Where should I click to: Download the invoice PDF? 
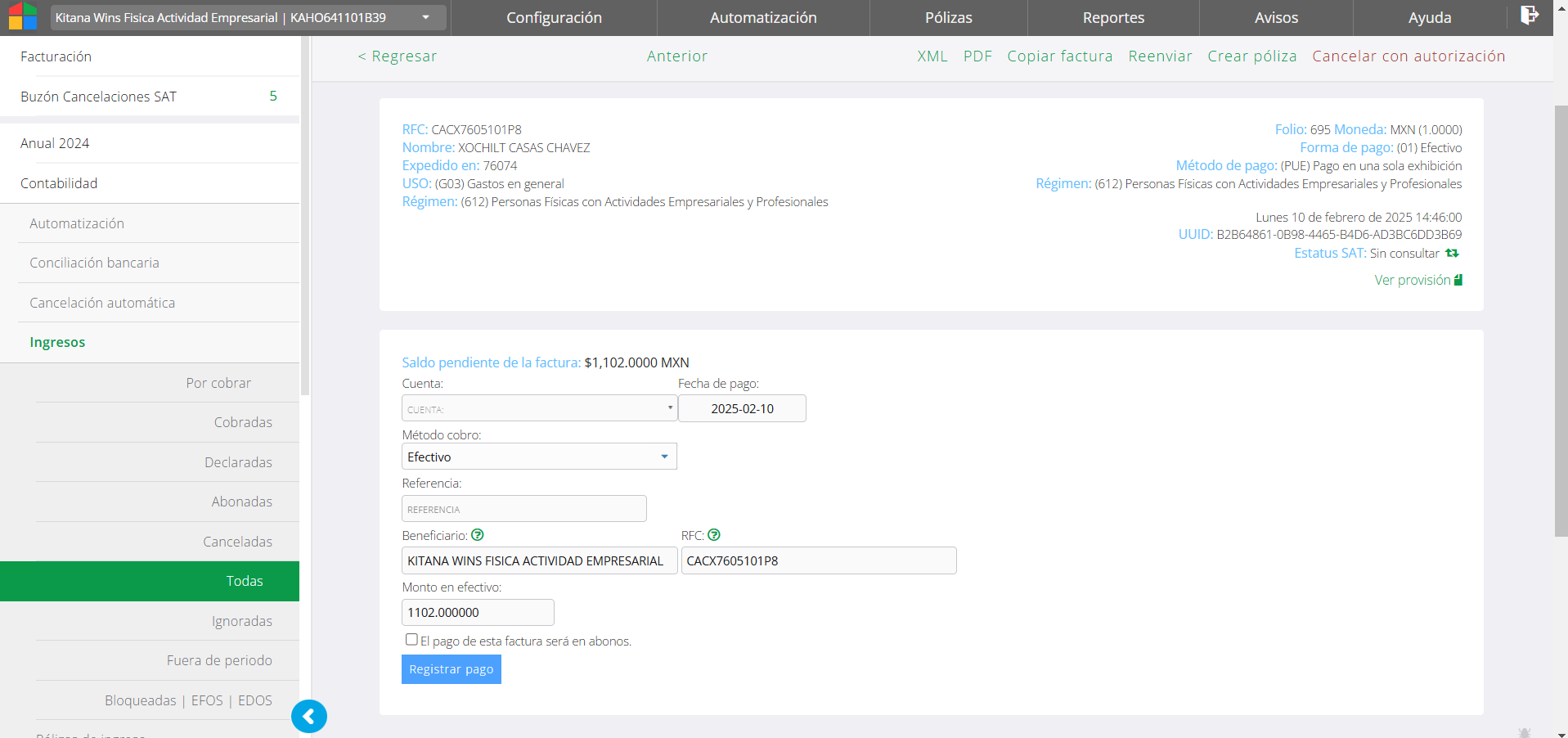point(977,56)
